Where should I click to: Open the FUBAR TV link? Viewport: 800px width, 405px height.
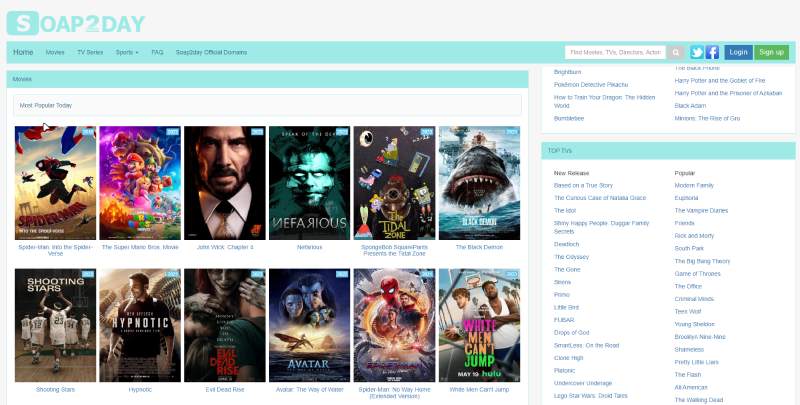(x=564, y=320)
